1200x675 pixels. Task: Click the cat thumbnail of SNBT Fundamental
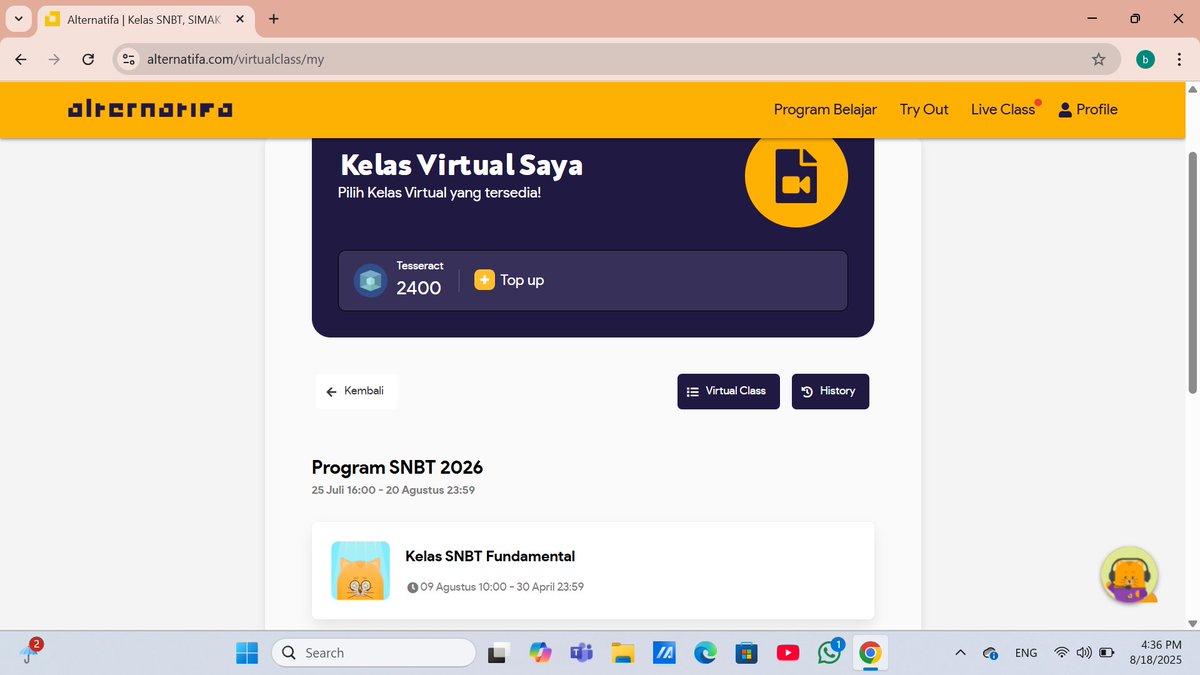(360, 571)
